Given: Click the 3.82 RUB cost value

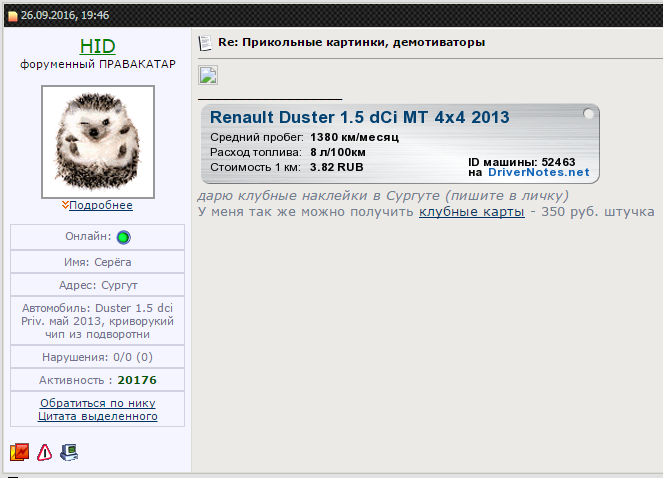Looking at the screenshot, I should pos(337,167).
